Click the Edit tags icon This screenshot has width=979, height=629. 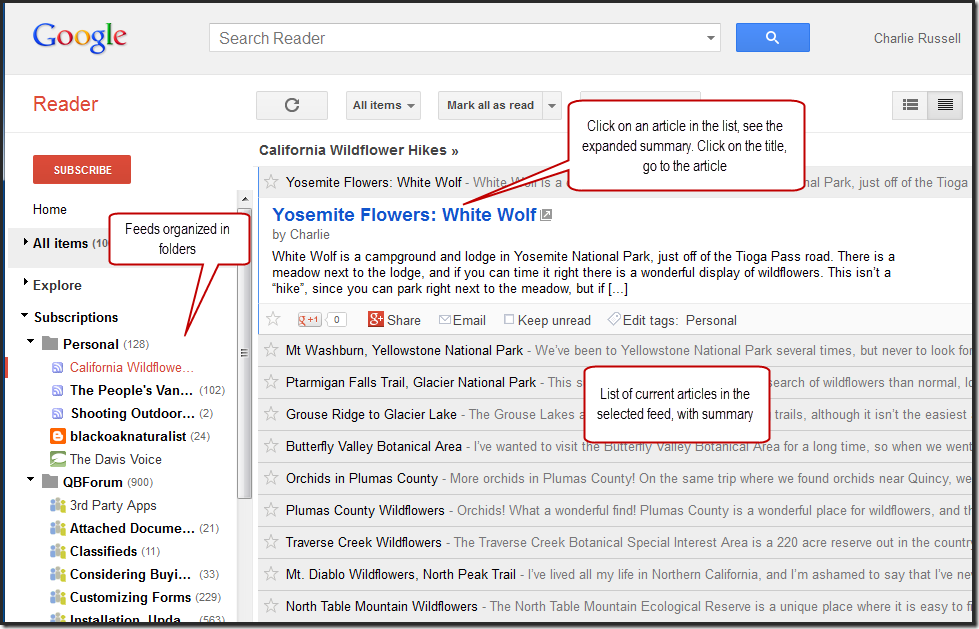tap(614, 319)
